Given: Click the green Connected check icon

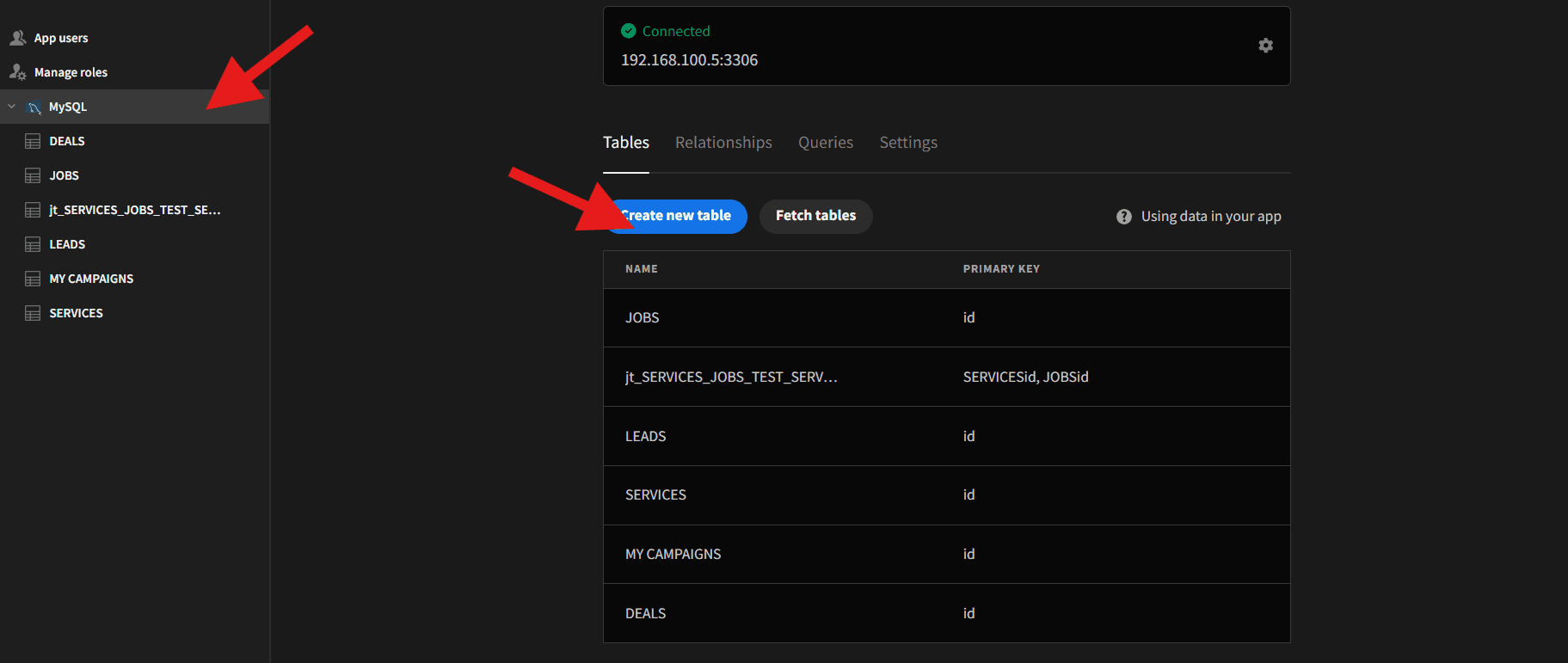Looking at the screenshot, I should tap(629, 31).
